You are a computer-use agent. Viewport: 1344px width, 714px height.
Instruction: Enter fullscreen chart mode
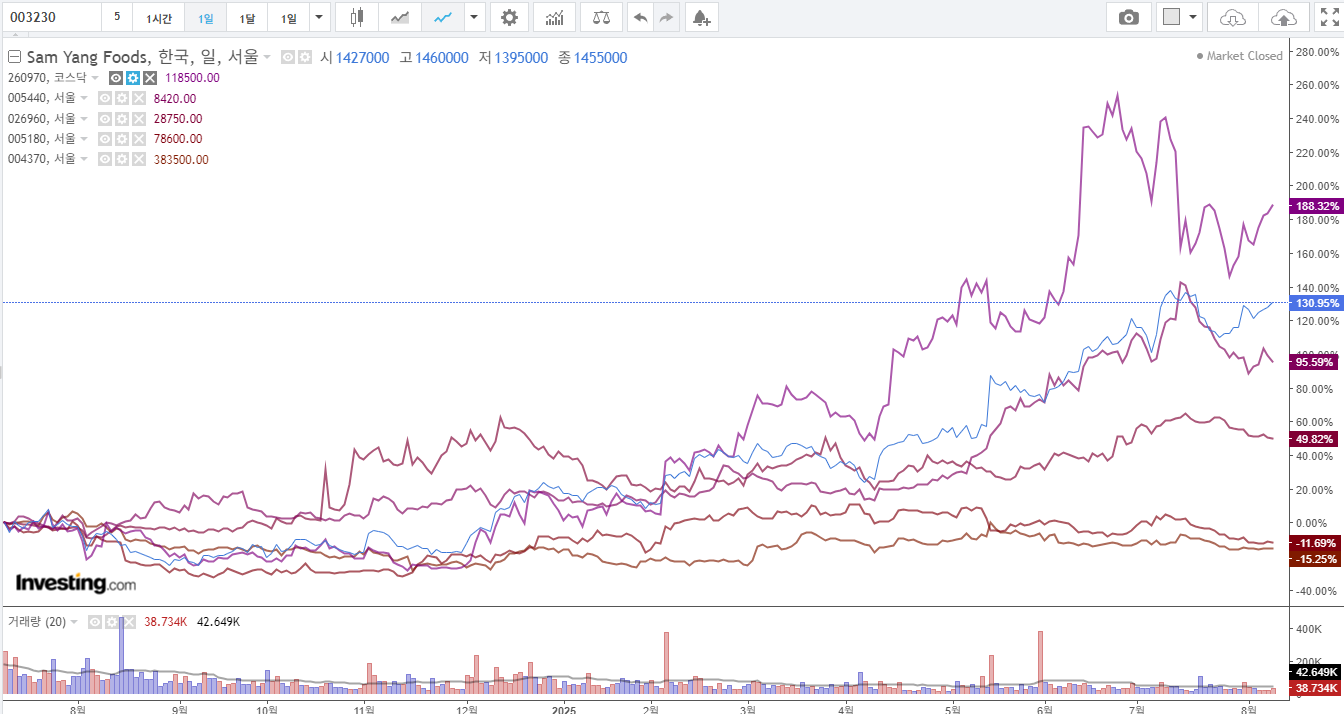tap(1329, 17)
